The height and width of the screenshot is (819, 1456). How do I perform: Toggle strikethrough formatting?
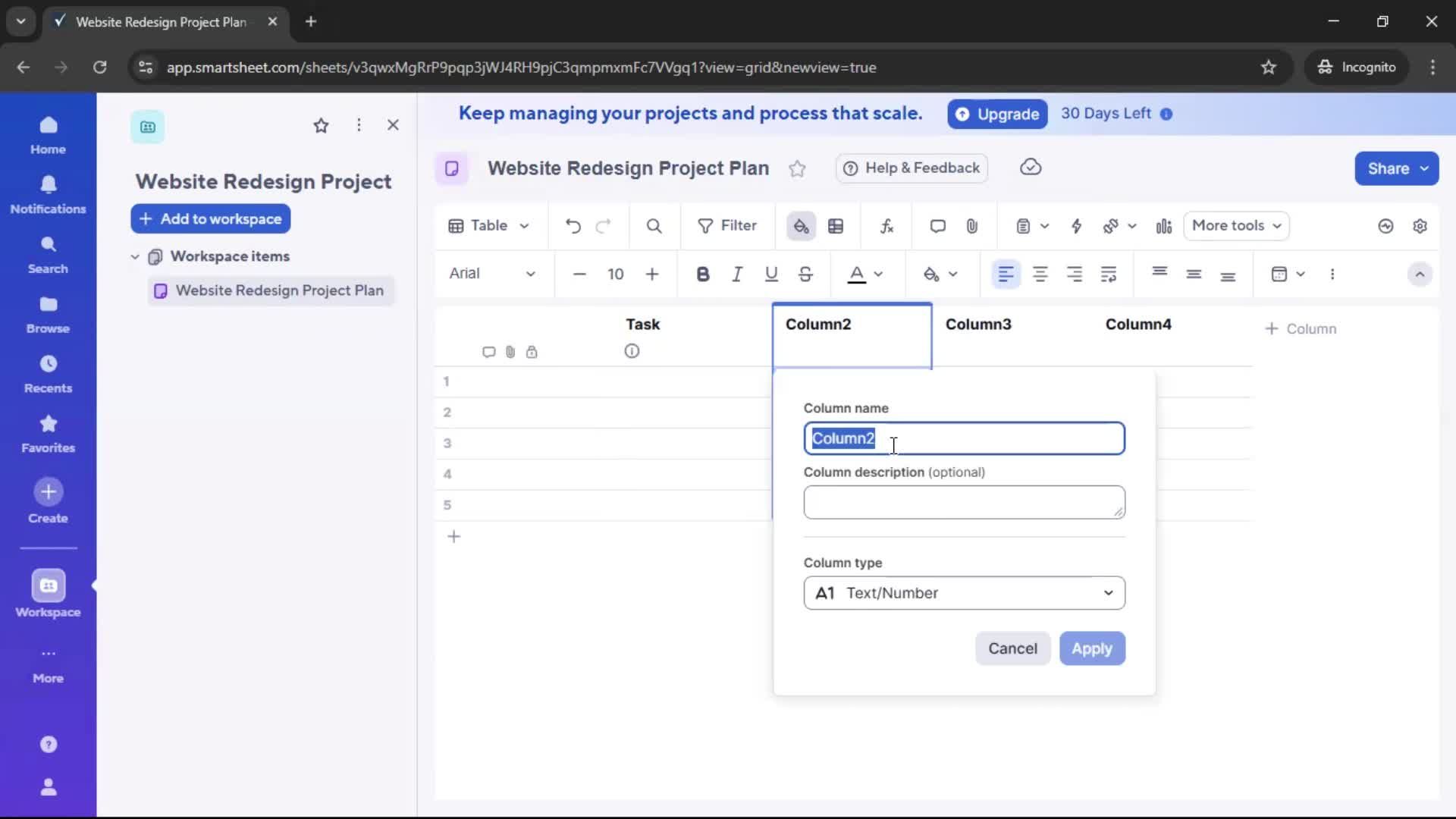click(805, 275)
